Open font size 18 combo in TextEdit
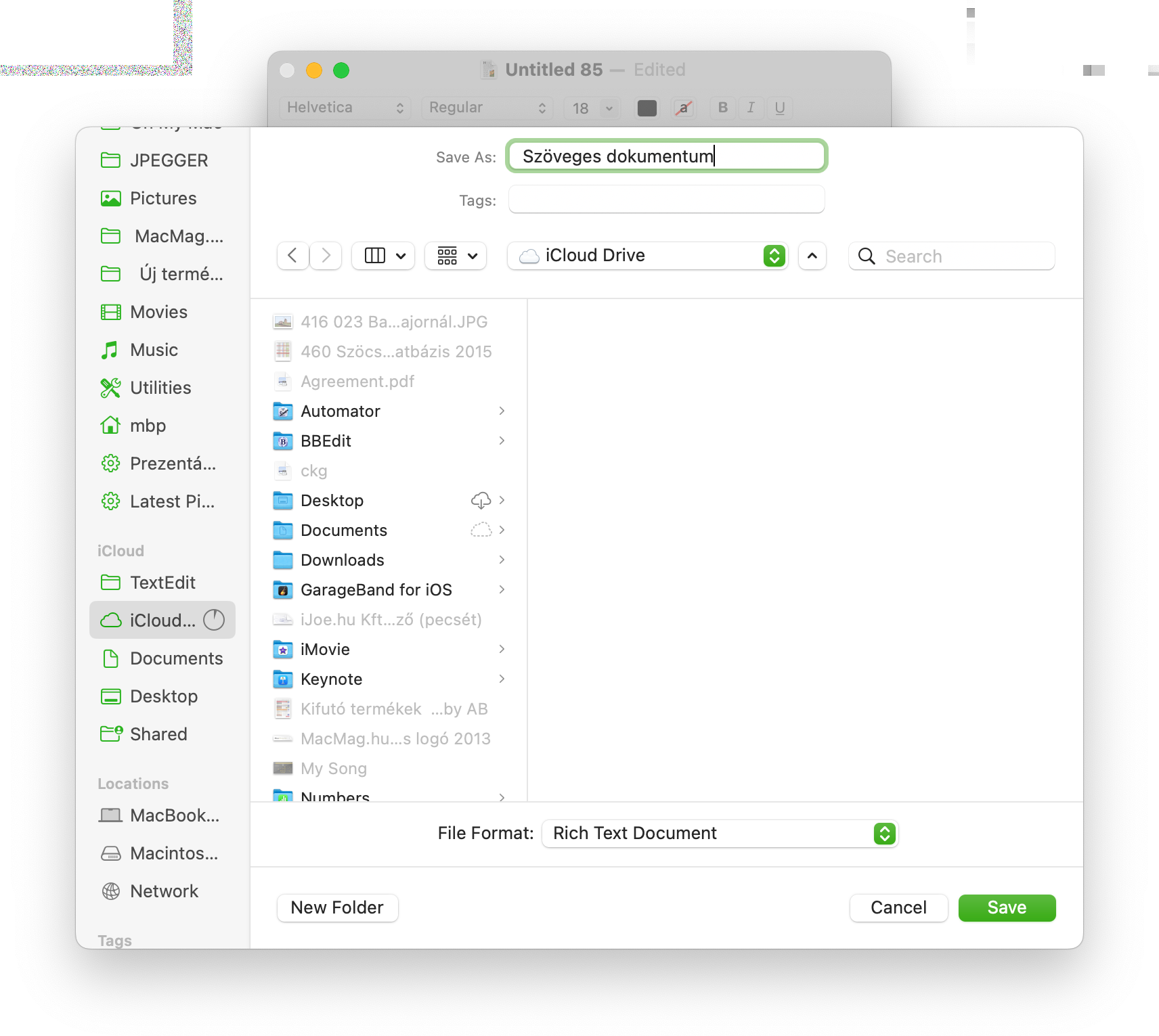The width and height of the screenshot is (1159, 1036). [x=592, y=108]
